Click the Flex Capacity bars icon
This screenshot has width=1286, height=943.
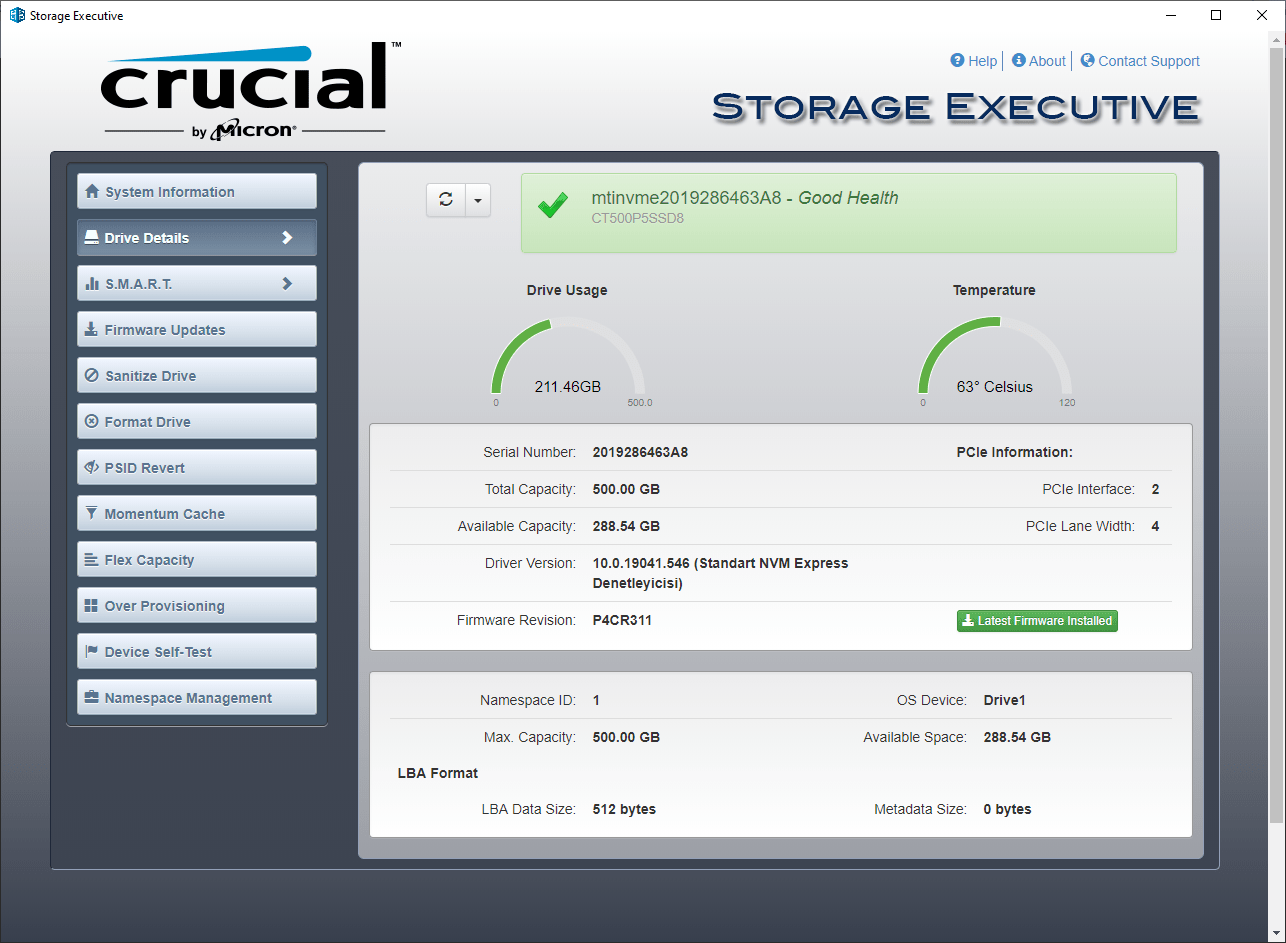[92, 560]
